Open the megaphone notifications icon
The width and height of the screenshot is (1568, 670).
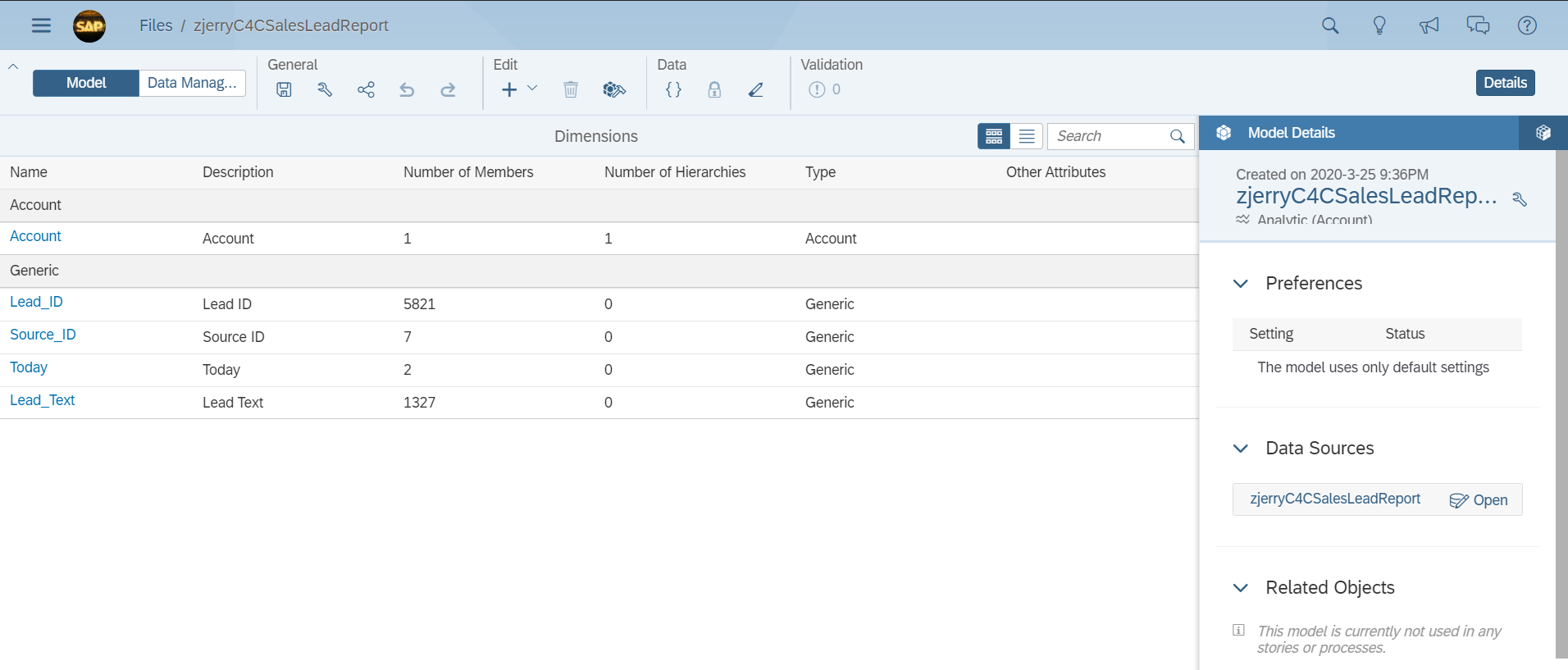(1429, 25)
